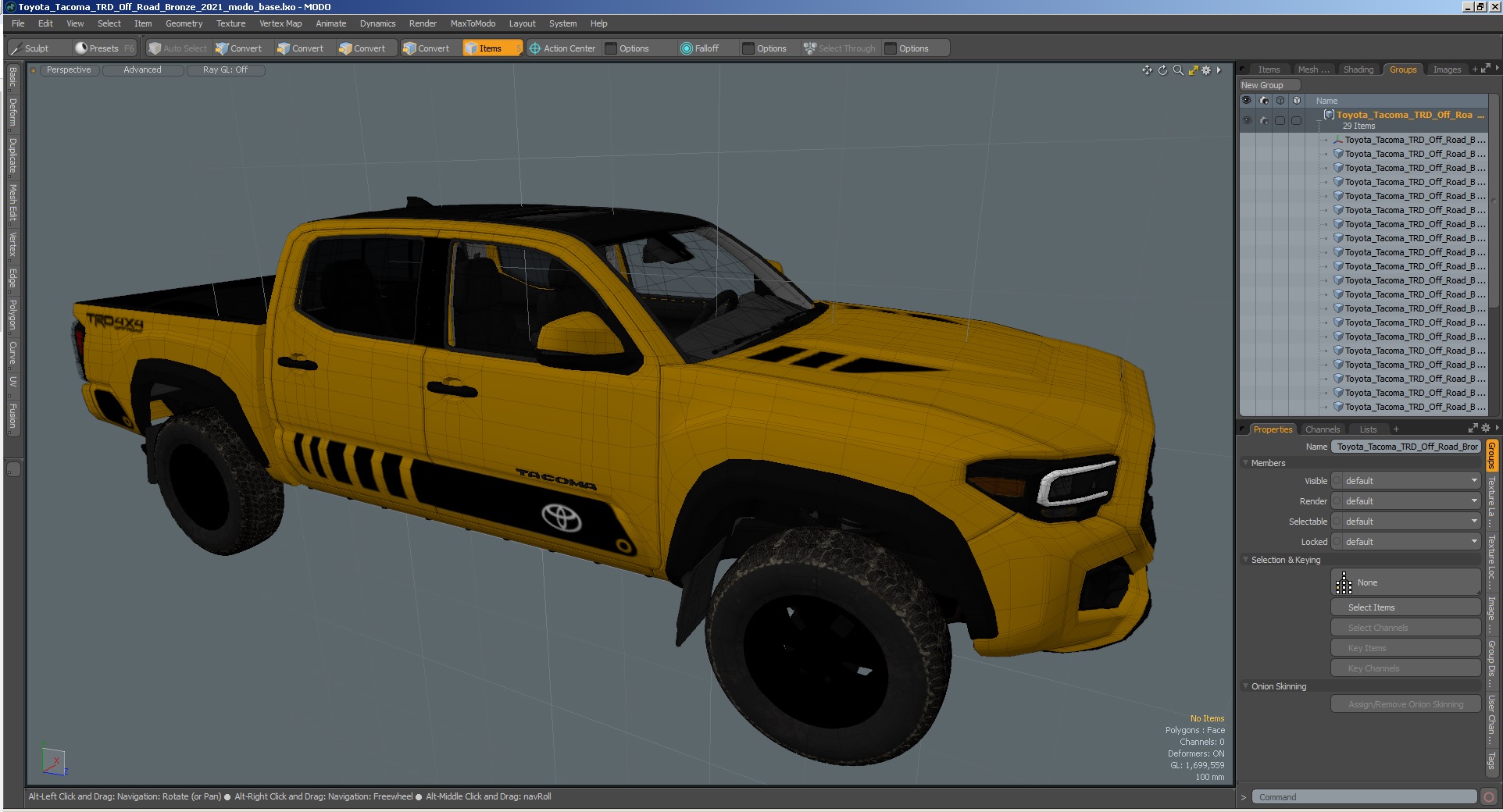Toggle locked checkbox for Toyota_Tacoma group
The width and height of the screenshot is (1503, 812).
coord(1297,120)
